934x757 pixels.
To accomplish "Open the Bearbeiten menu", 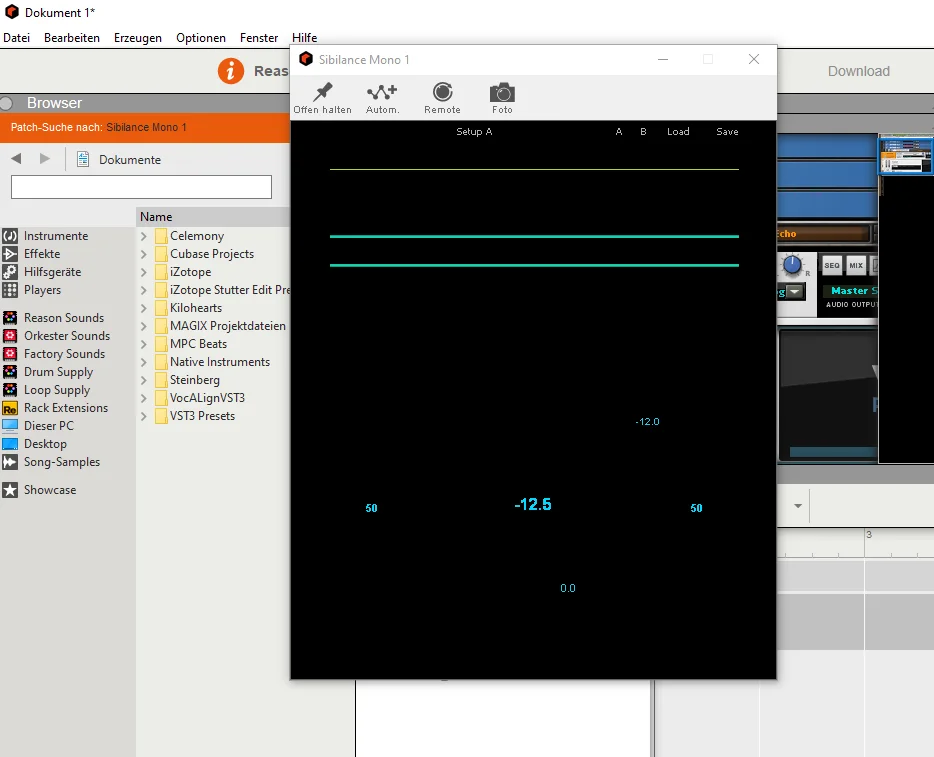I will [x=72, y=38].
